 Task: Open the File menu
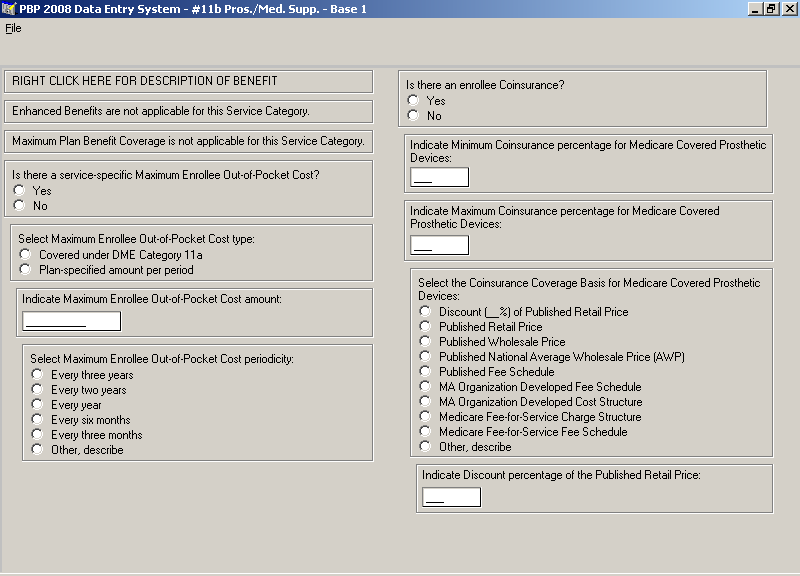[x=13, y=28]
